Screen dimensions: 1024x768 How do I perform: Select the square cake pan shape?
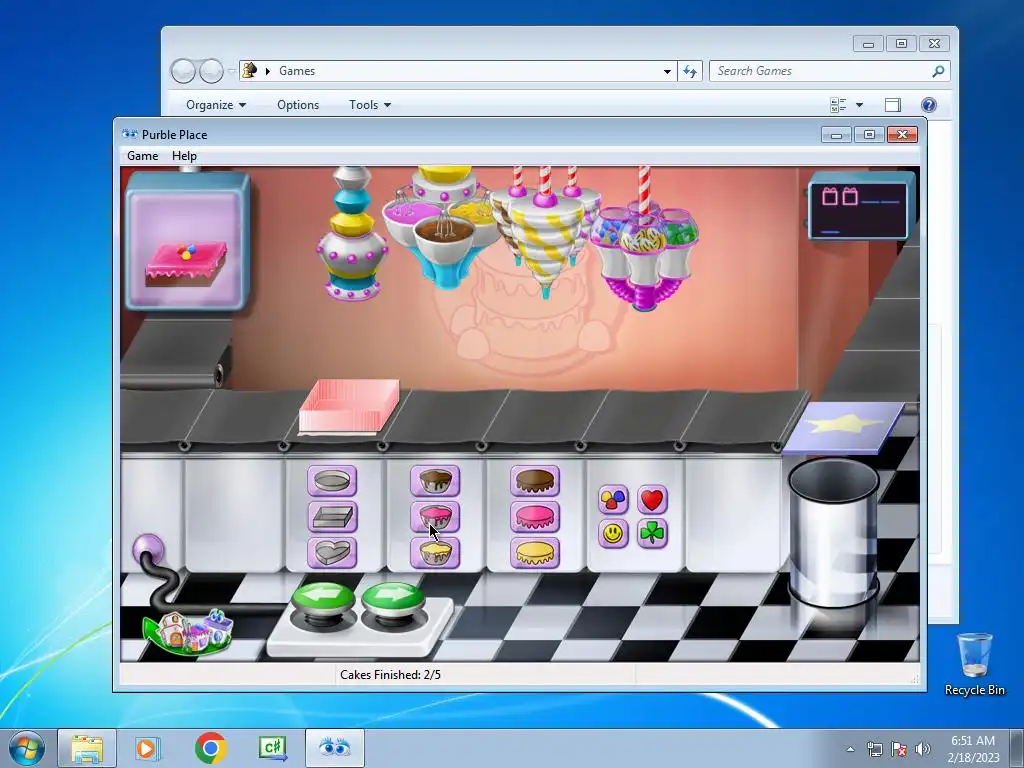click(332, 517)
